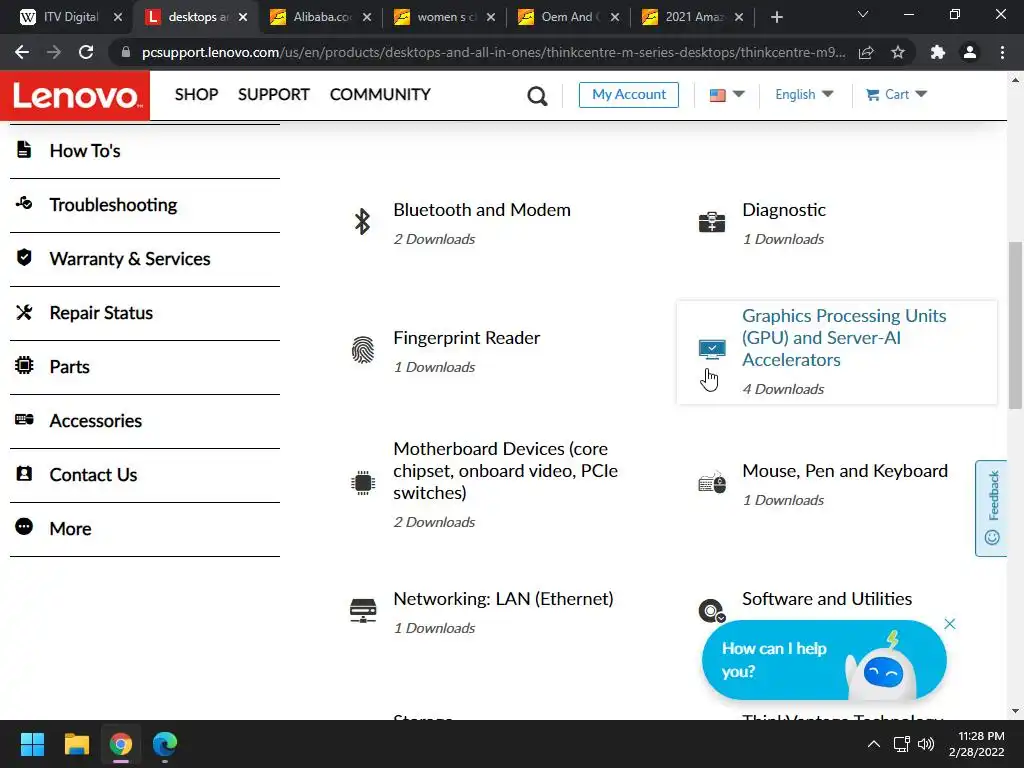Click the Motherboard Devices chip icon

point(363,483)
